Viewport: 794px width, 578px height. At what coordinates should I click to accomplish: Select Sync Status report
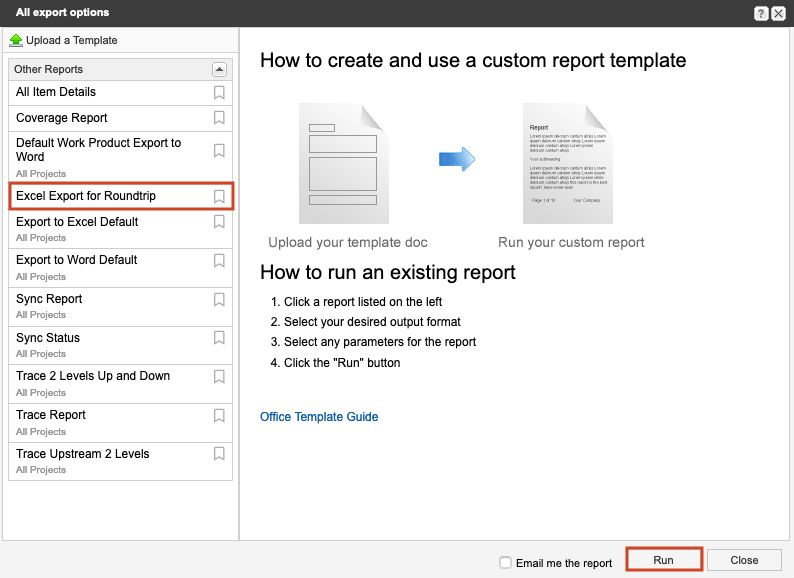[48, 338]
